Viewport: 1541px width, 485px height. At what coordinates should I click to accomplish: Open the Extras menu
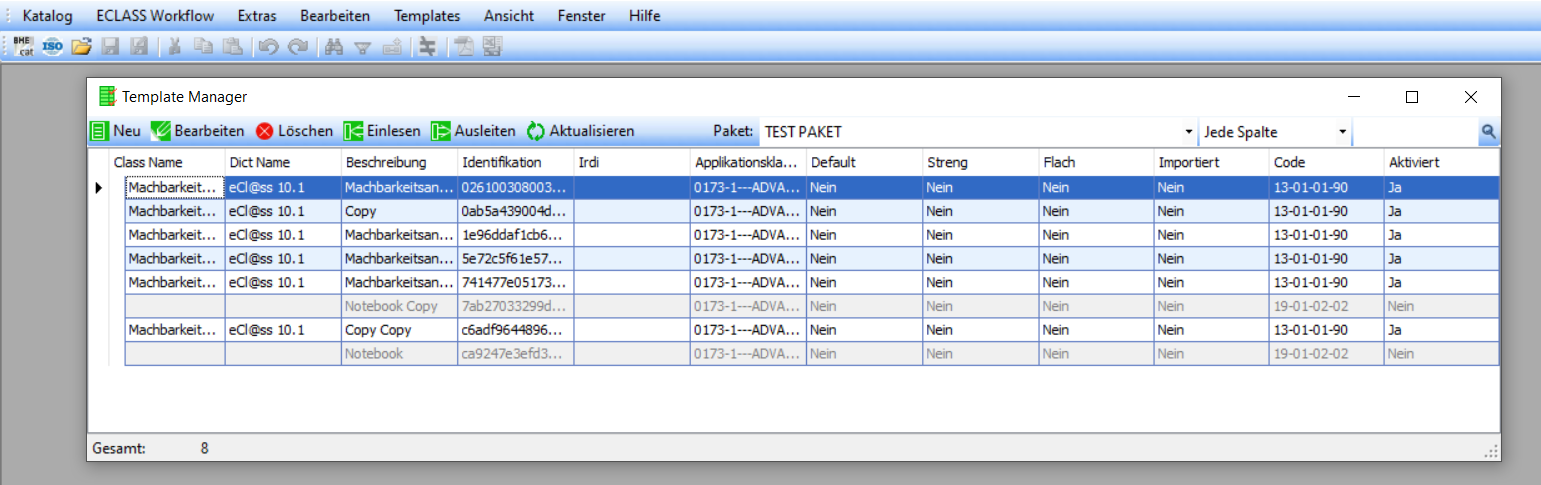click(257, 16)
